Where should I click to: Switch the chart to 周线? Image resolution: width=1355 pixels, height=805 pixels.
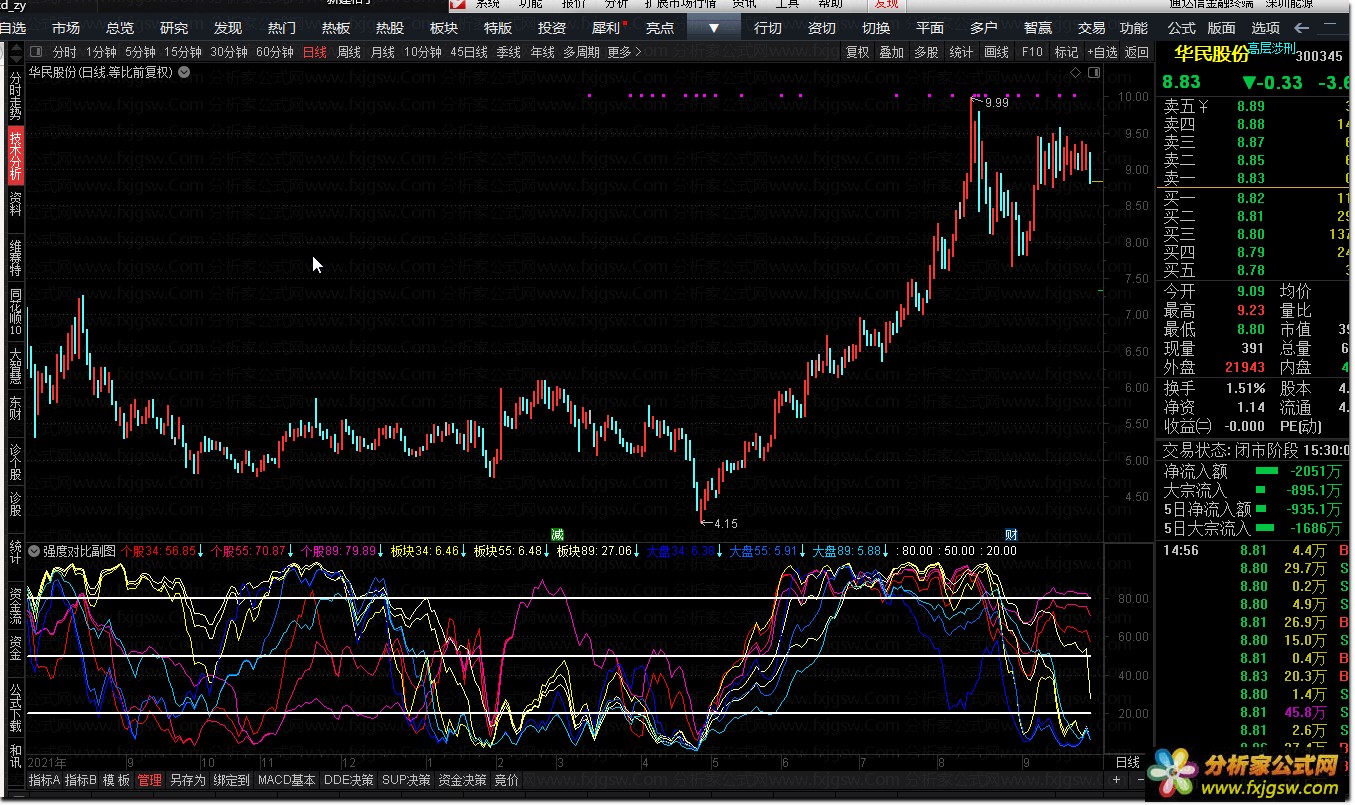click(x=348, y=52)
